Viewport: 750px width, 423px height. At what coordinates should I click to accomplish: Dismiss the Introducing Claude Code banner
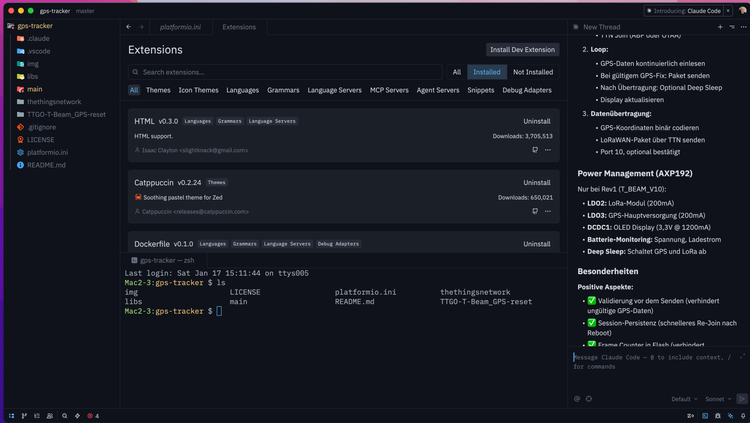coord(728,11)
